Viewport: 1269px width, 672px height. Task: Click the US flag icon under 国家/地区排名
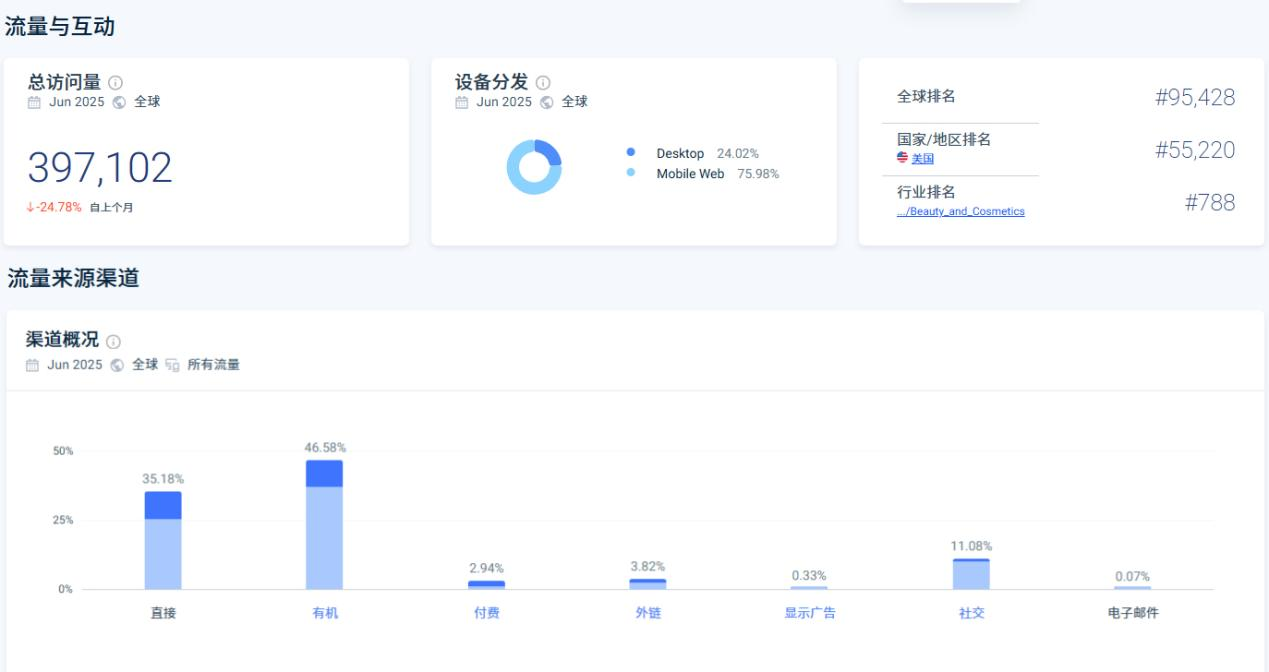point(902,158)
